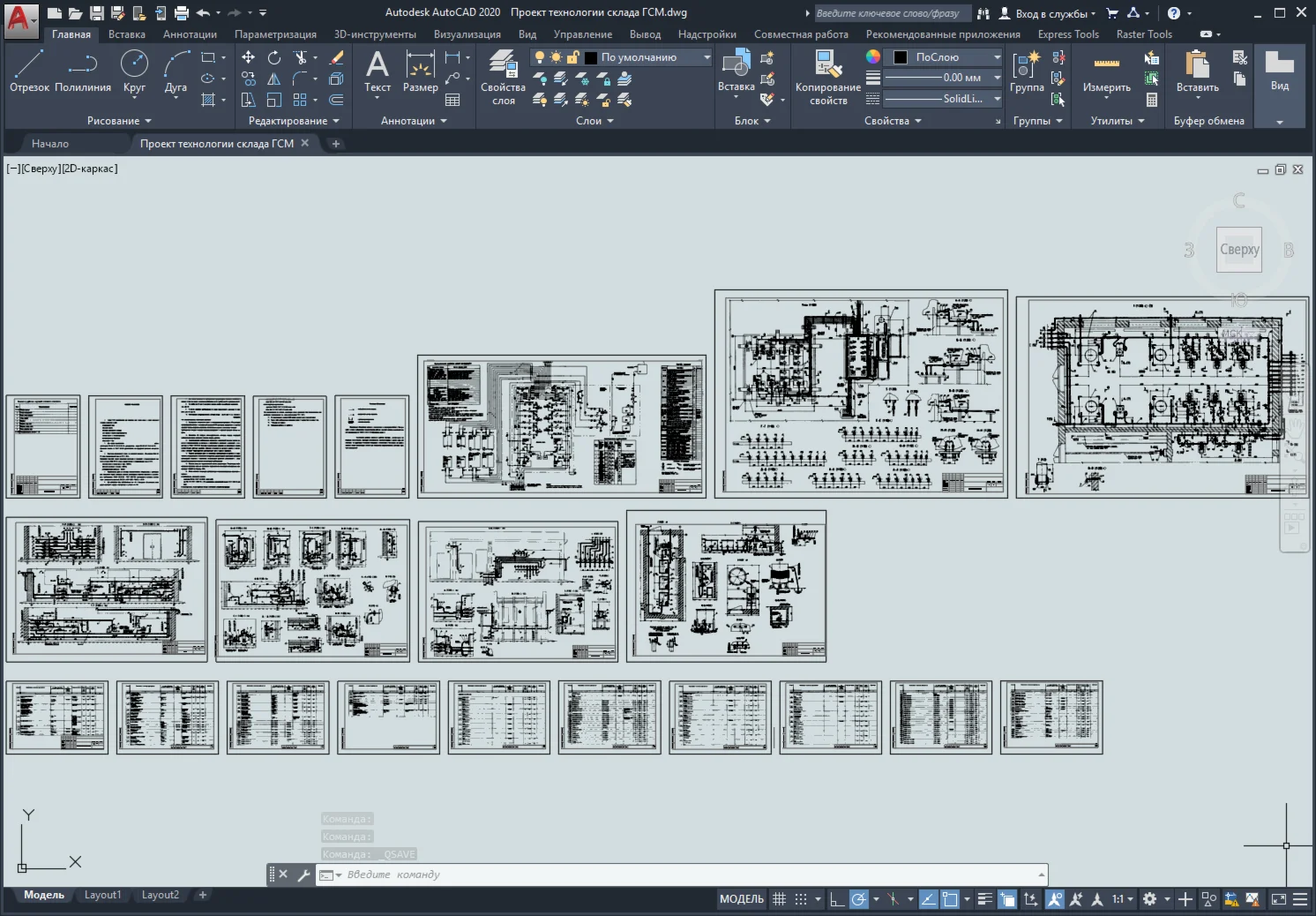Click the quick calculator icon in Утилиты
The height and width of the screenshot is (916, 1316).
1152,100
